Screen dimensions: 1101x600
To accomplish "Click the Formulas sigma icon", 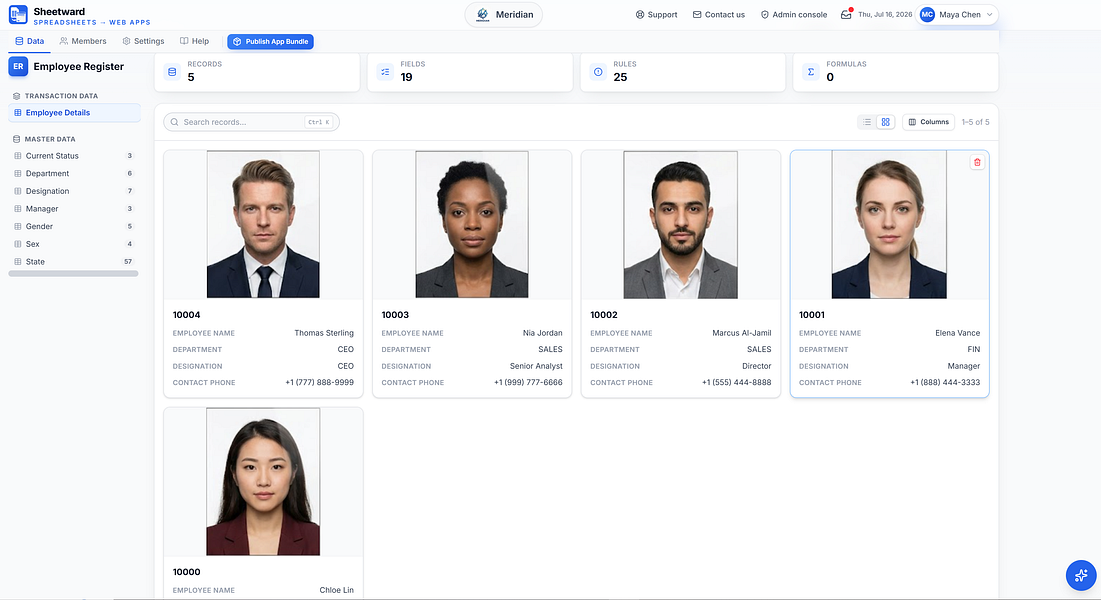I will click(x=811, y=72).
